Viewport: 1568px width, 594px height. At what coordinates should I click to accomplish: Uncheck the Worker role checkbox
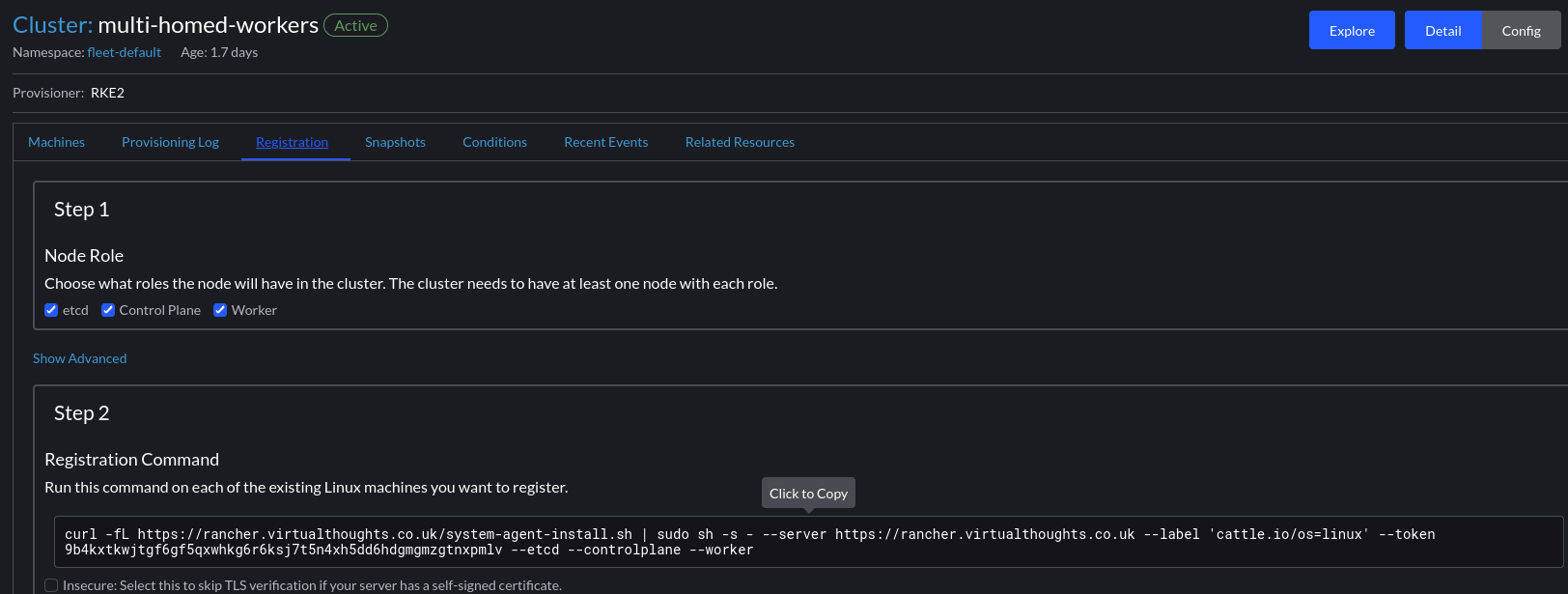coord(220,310)
